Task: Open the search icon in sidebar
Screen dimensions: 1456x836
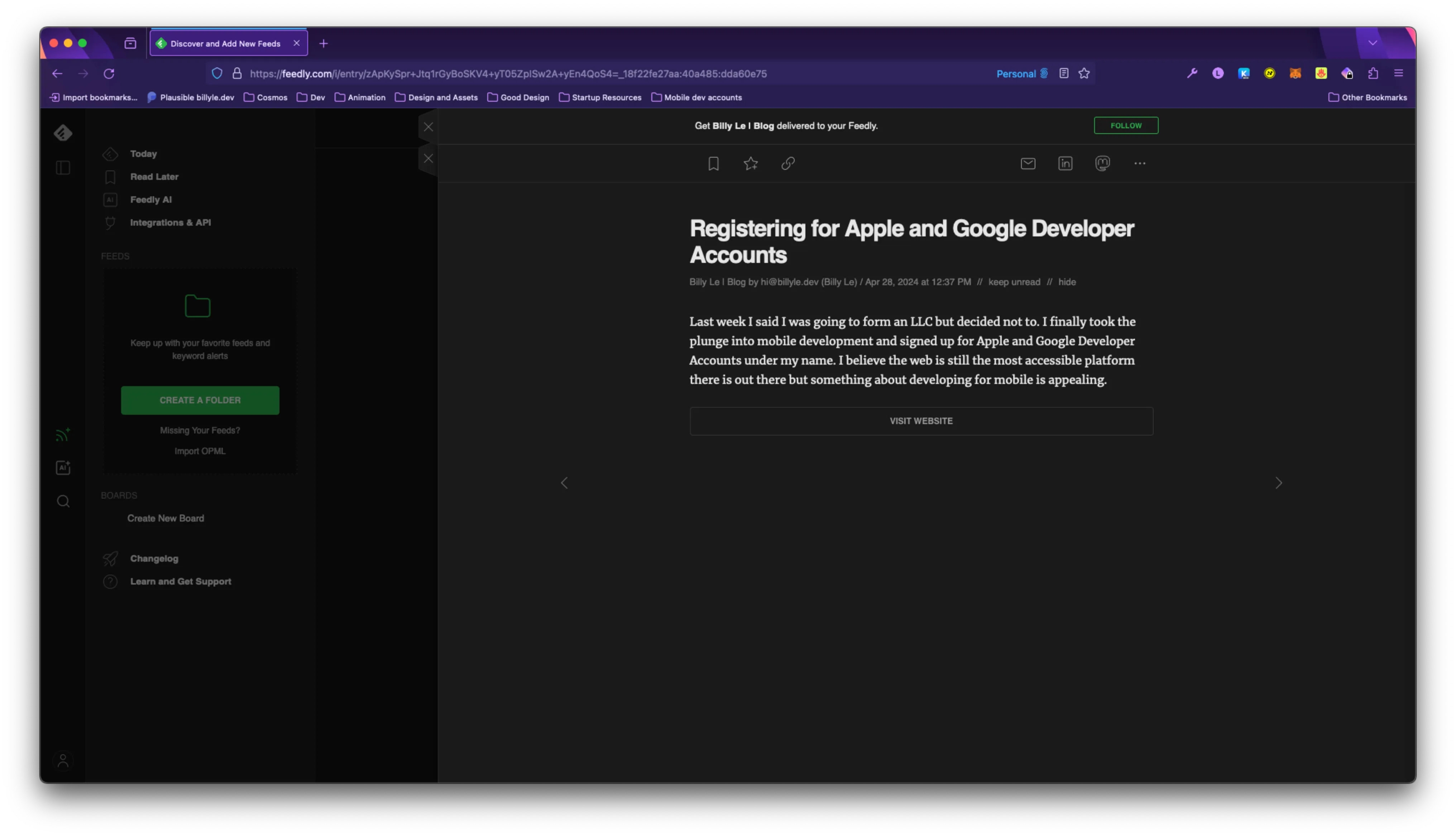Action: pos(63,501)
